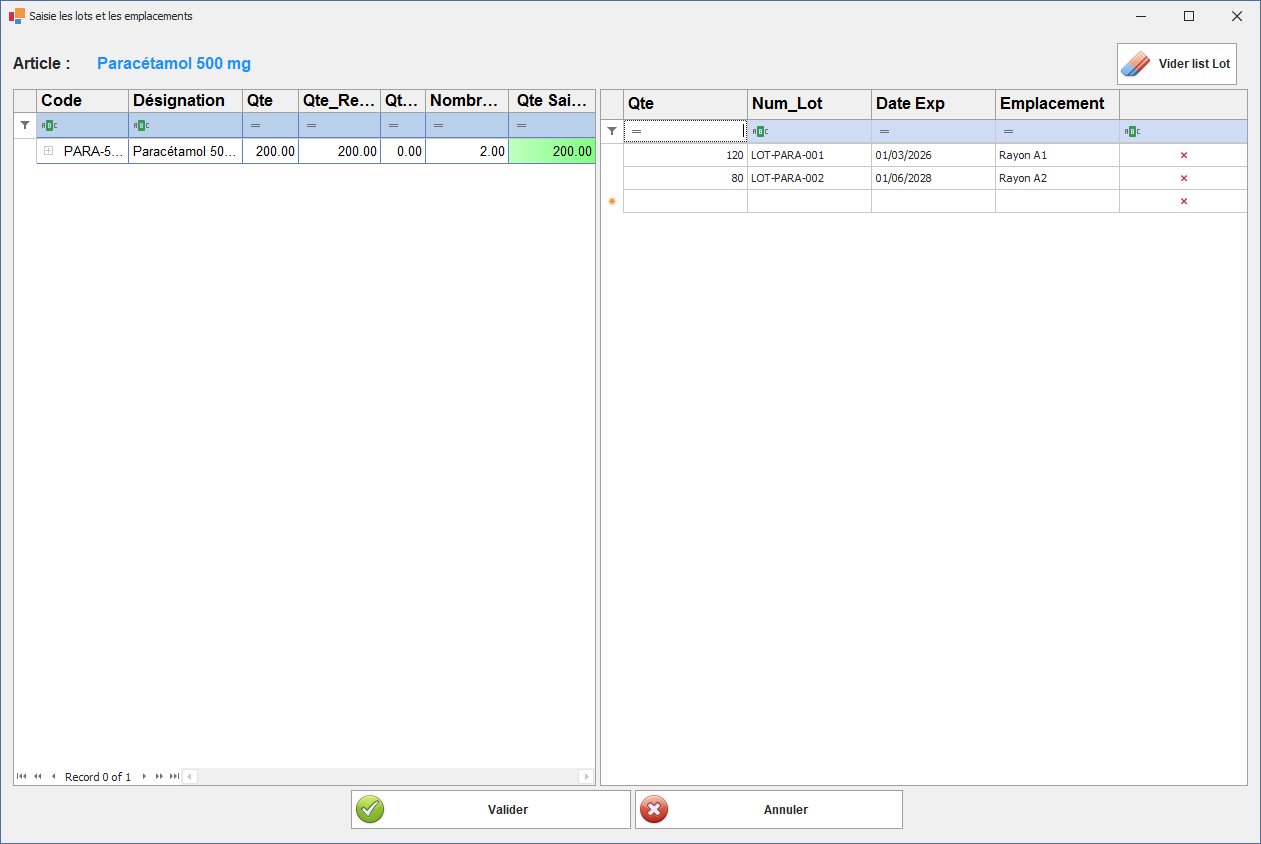1261x844 pixels.
Task: Clear lots with Vider list Lot button
Action: 1176,64
